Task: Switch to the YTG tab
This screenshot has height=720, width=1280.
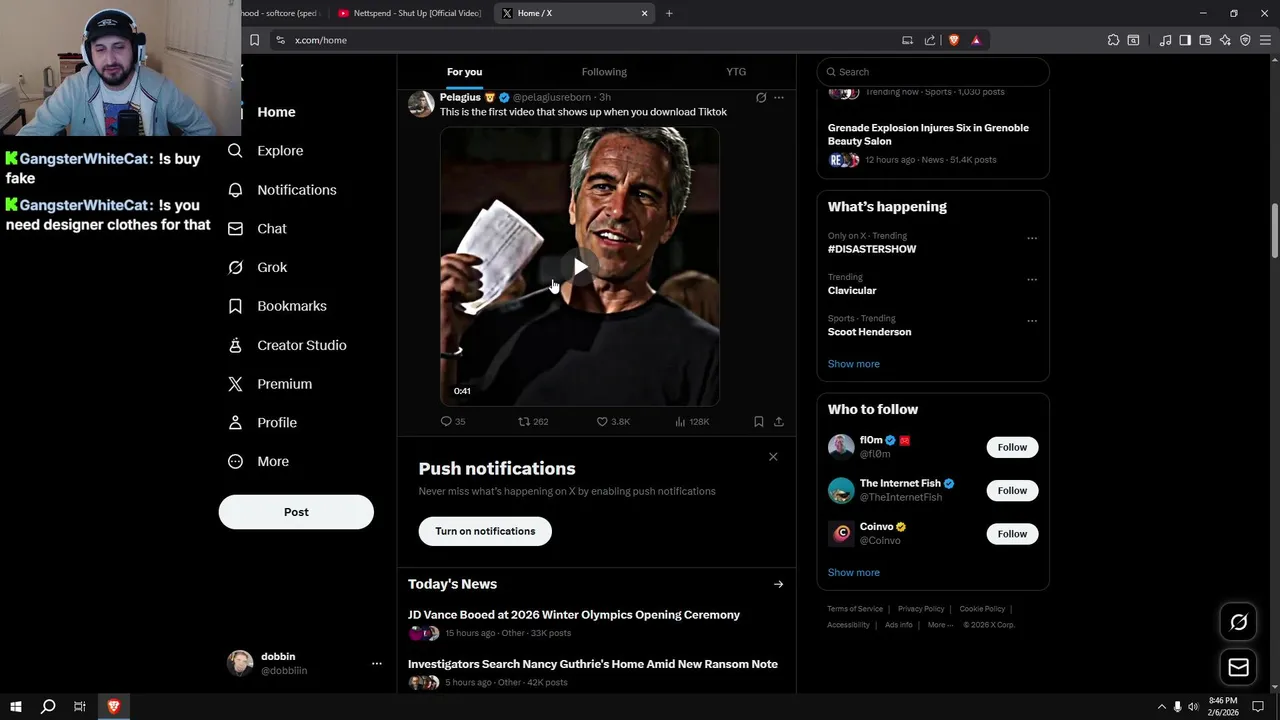Action: (736, 72)
